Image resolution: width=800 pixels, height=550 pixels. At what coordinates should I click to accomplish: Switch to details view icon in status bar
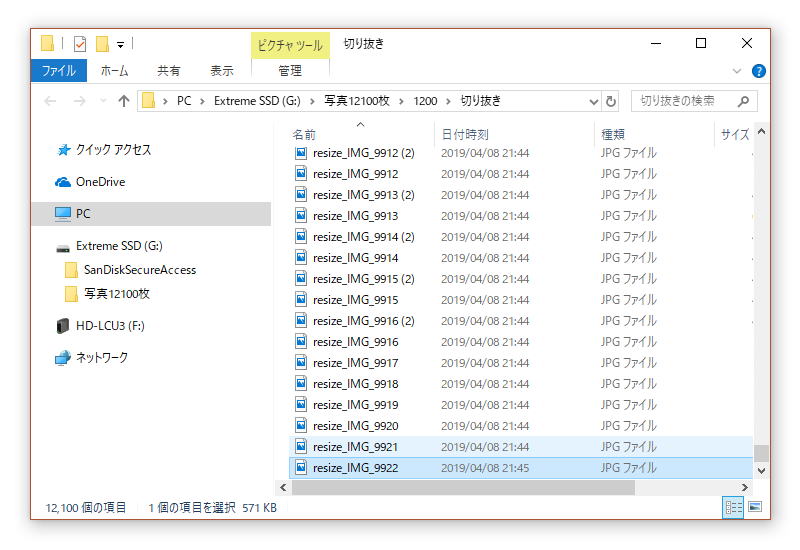tap(733, 508)
